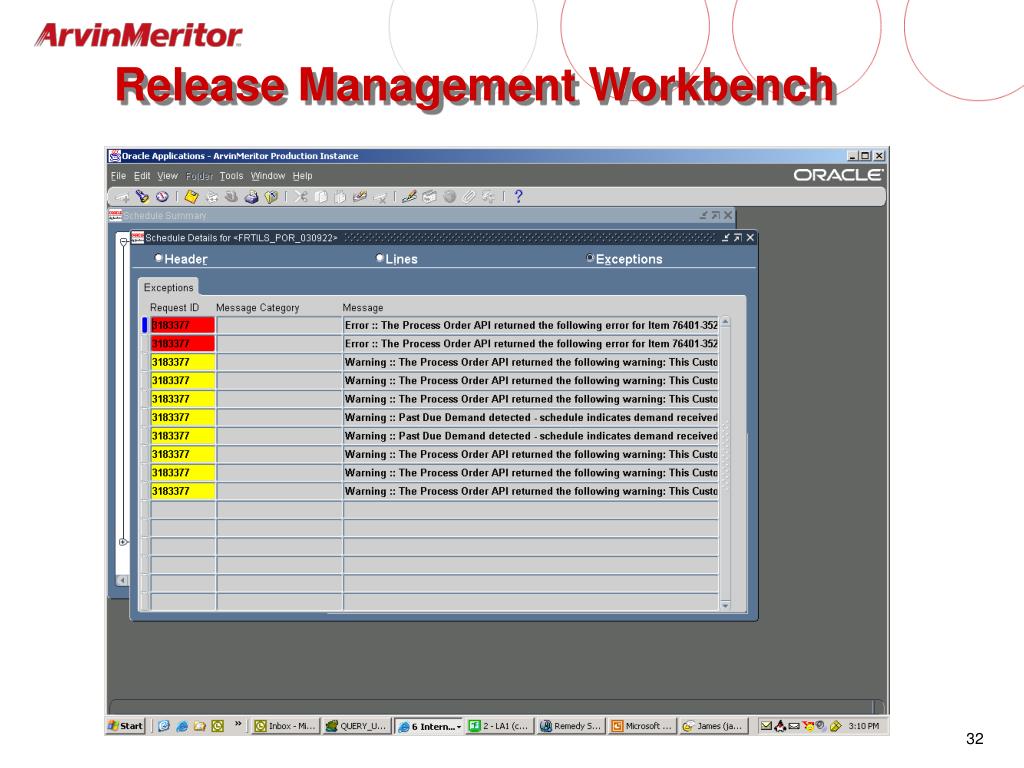Open the greyed Folder menu
1024x768 pixels.
tap(199, 176)
